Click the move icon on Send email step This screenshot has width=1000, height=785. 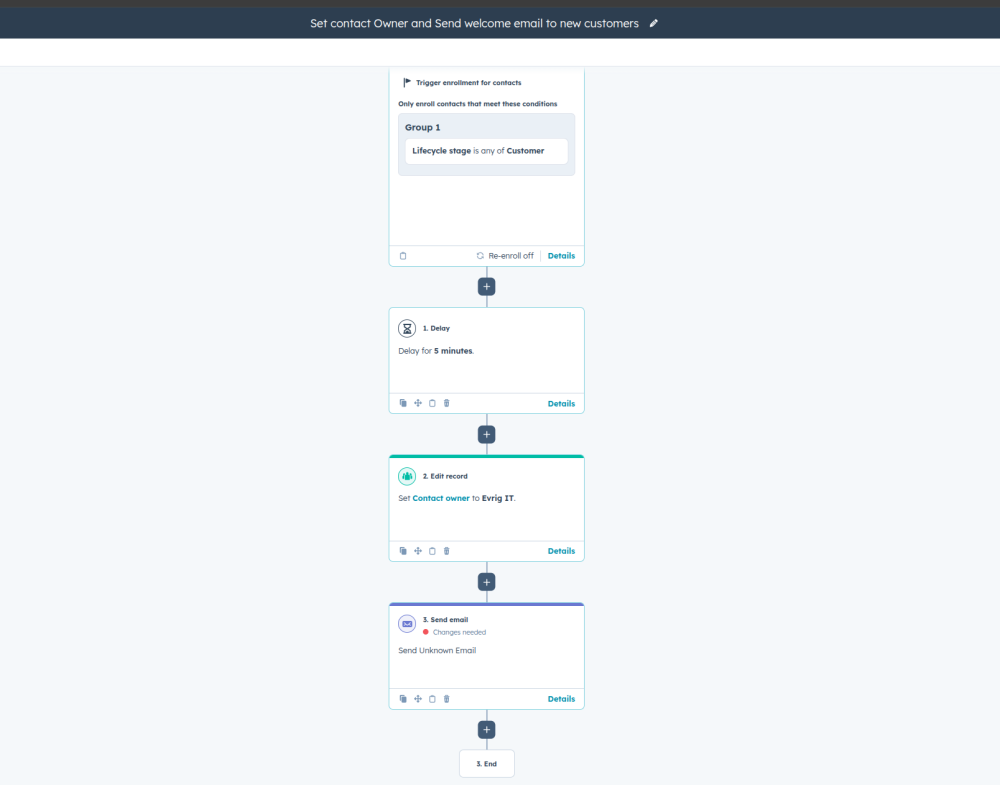coord(418,699)
